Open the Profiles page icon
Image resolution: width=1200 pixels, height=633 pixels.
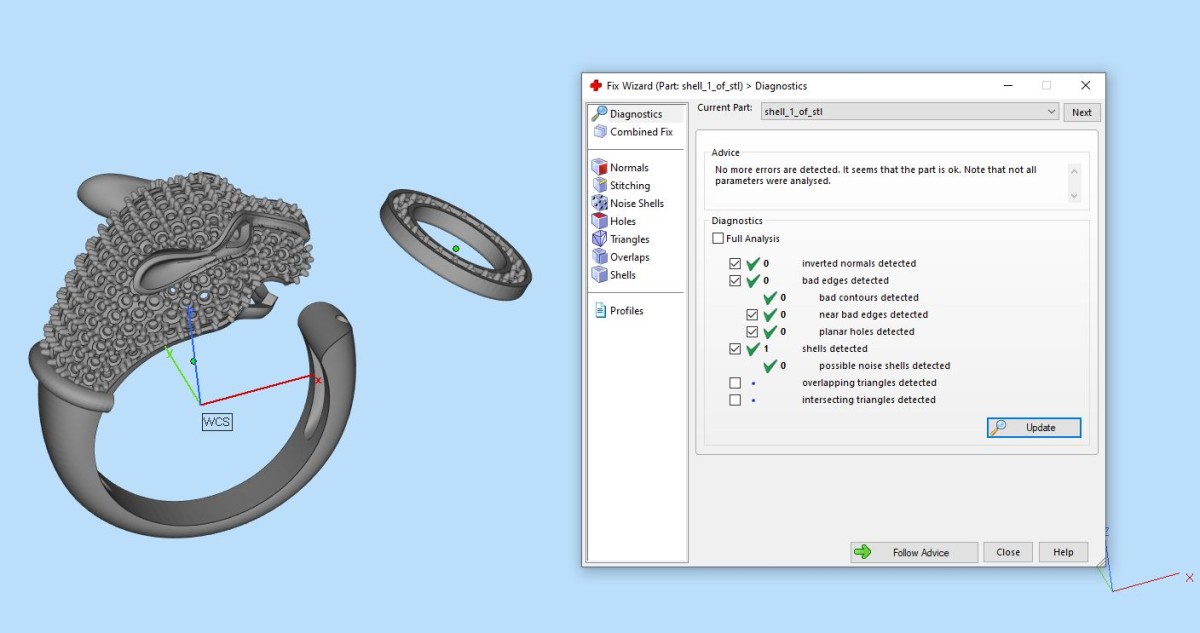[x=600, y=311]
